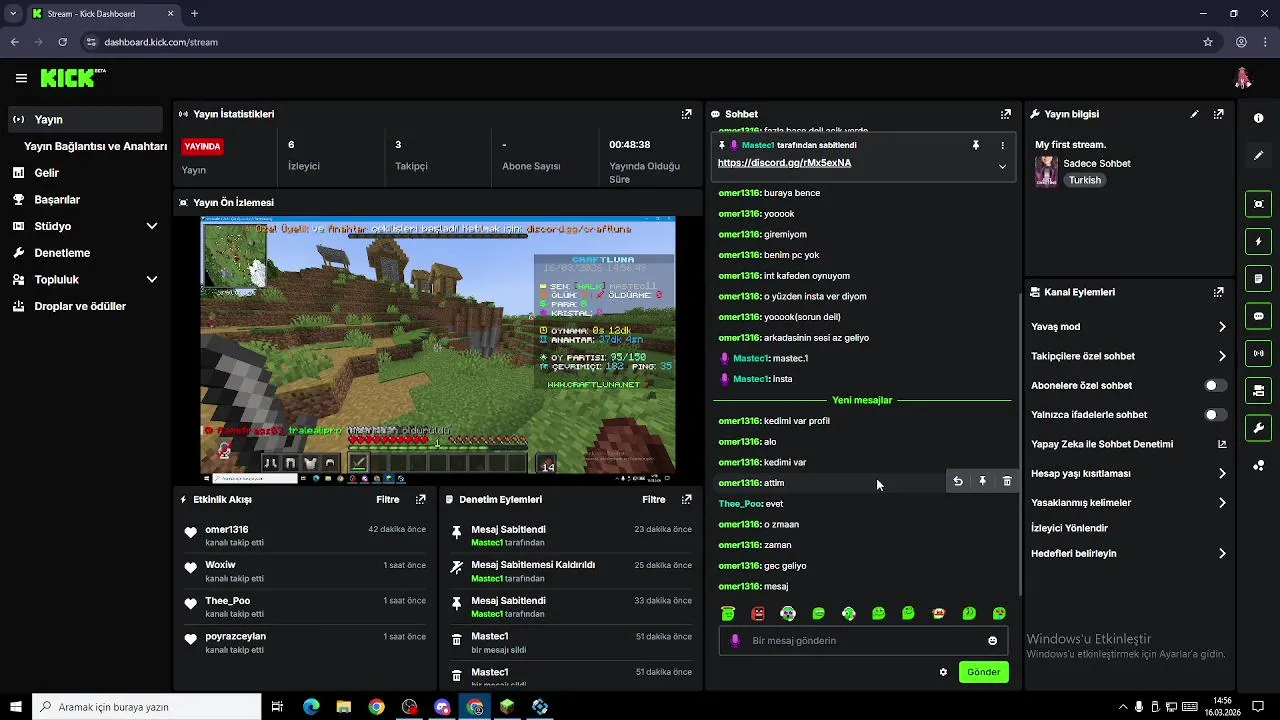Open Yayın Bağlantısı ve Anahtarı page
The width and height of the screenshot is (1280, 720).
pyautogui.click(x=95, y=146)
